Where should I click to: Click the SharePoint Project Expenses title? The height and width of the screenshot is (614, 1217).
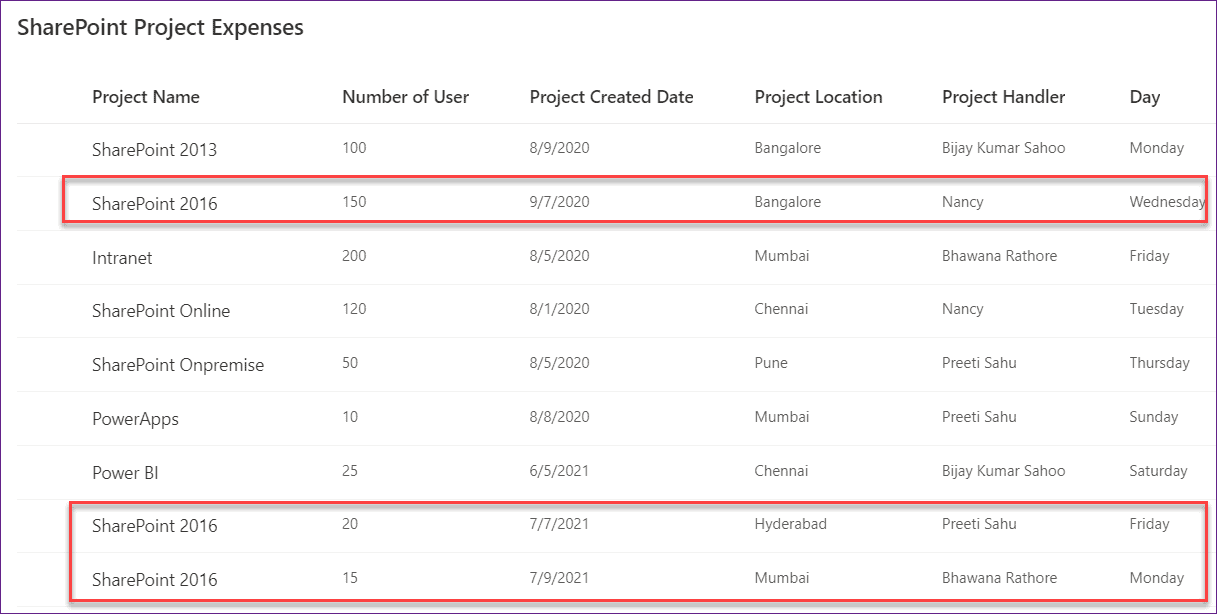(159, 27)
